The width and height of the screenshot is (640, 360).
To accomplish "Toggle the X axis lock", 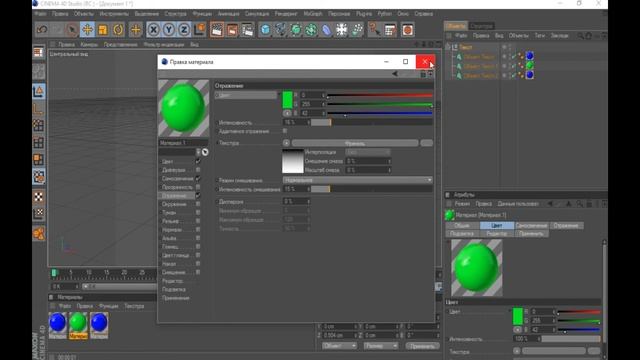I will (153, 29).
